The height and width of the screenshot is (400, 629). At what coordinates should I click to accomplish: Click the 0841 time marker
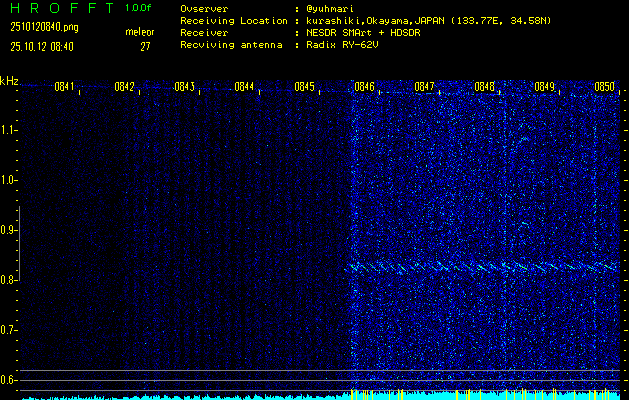click(65, 87)
